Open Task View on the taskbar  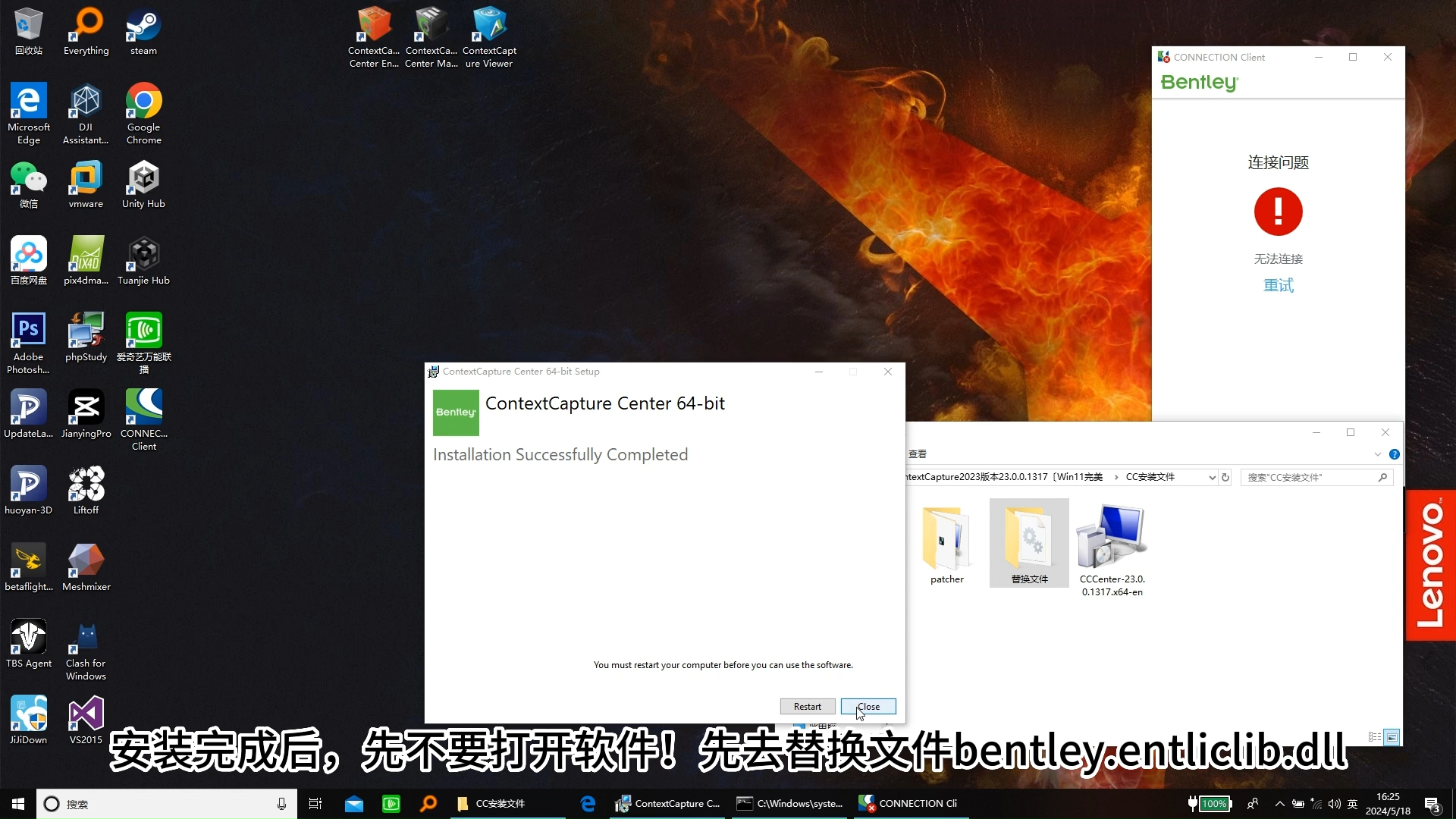point(315,804)
